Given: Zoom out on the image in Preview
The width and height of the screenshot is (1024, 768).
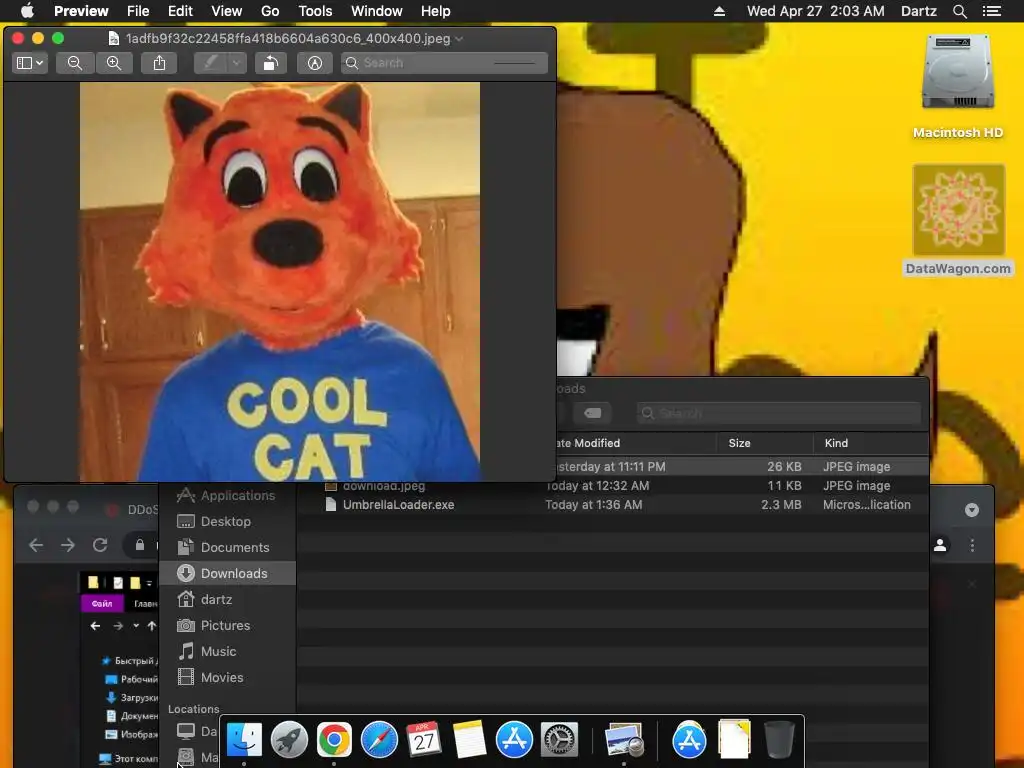Looking at the screenshot, I should tap(75, 63).
